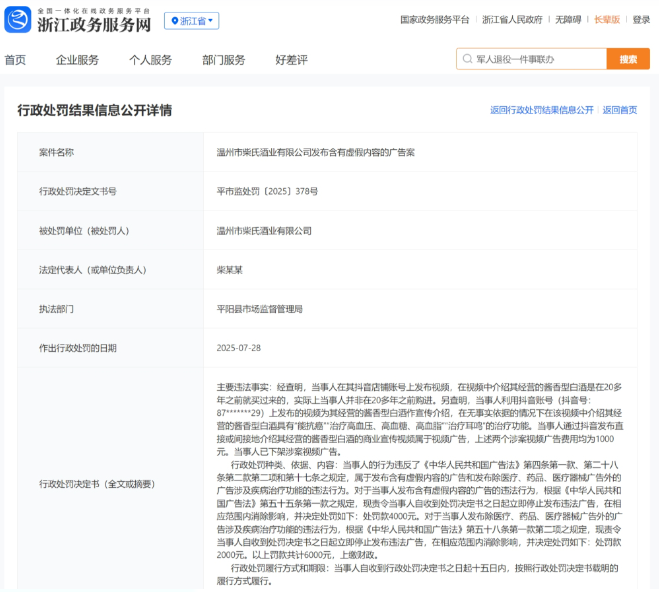The width and height of the screenshot is (659, 592).
Task: Click the Zhejiang government service logo icon
Action: 18,19
